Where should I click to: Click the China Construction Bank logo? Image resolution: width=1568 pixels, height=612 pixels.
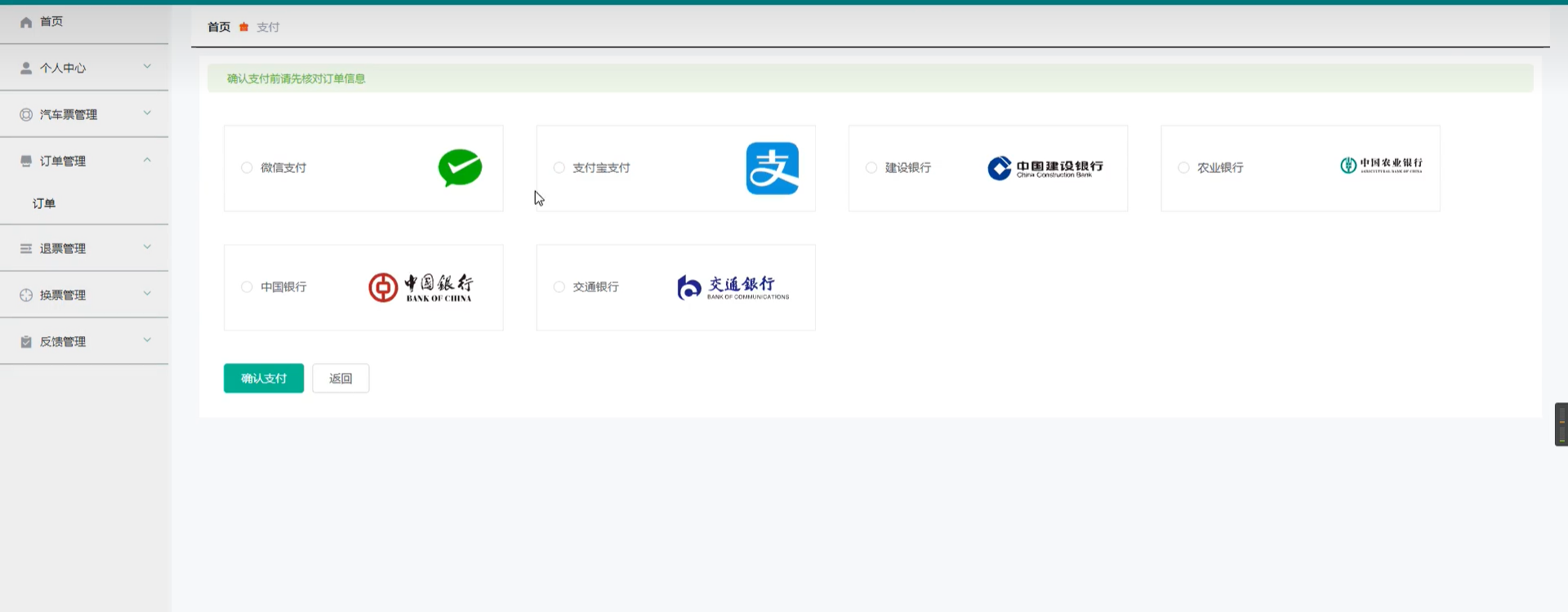click(1045, 168)
